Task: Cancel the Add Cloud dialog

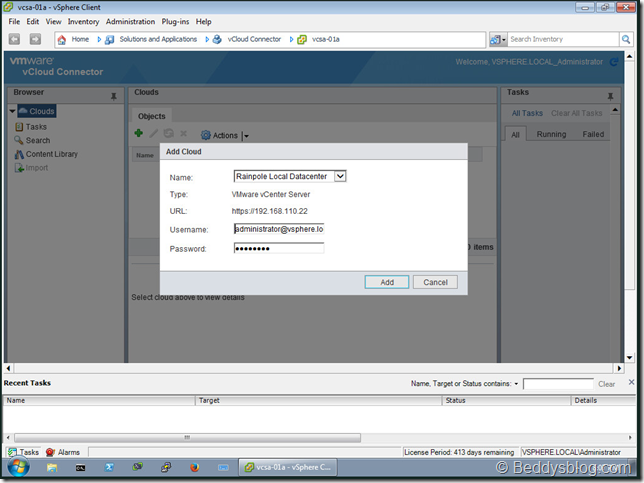Action: coord(435,282)
